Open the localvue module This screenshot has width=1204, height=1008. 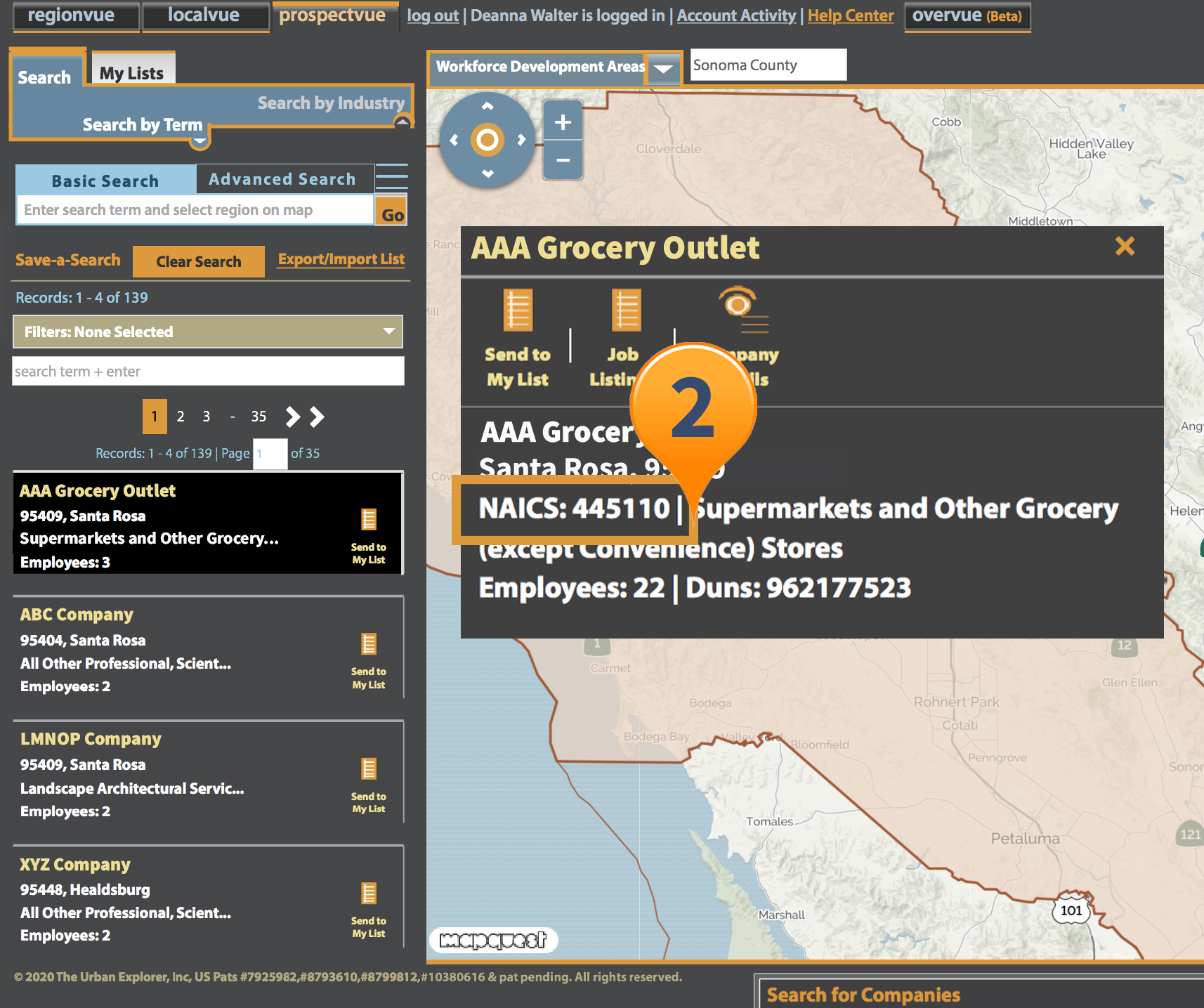coord(204,15)
